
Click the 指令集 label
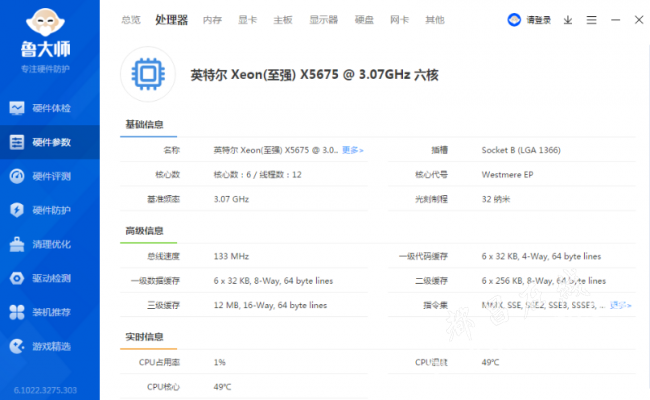435,305
